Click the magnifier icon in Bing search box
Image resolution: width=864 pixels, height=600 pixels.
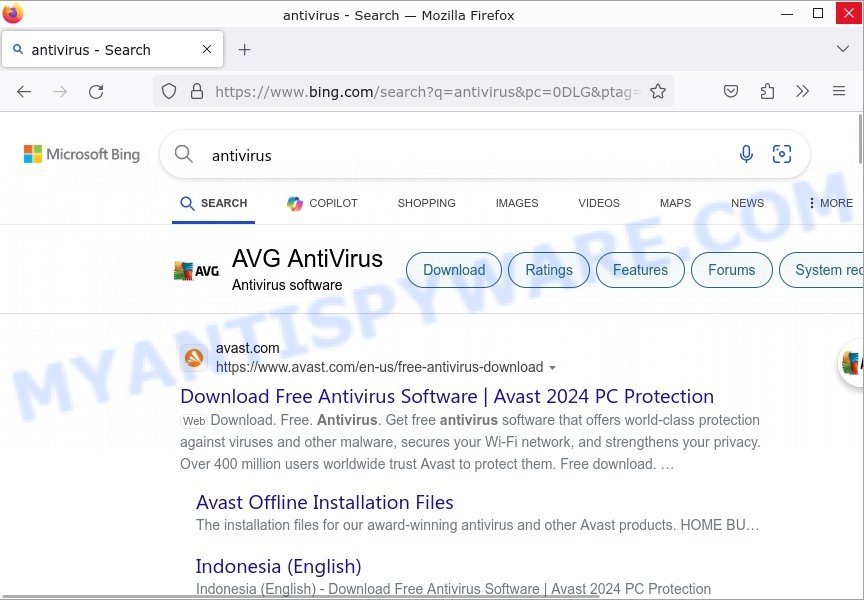point(183,154)
